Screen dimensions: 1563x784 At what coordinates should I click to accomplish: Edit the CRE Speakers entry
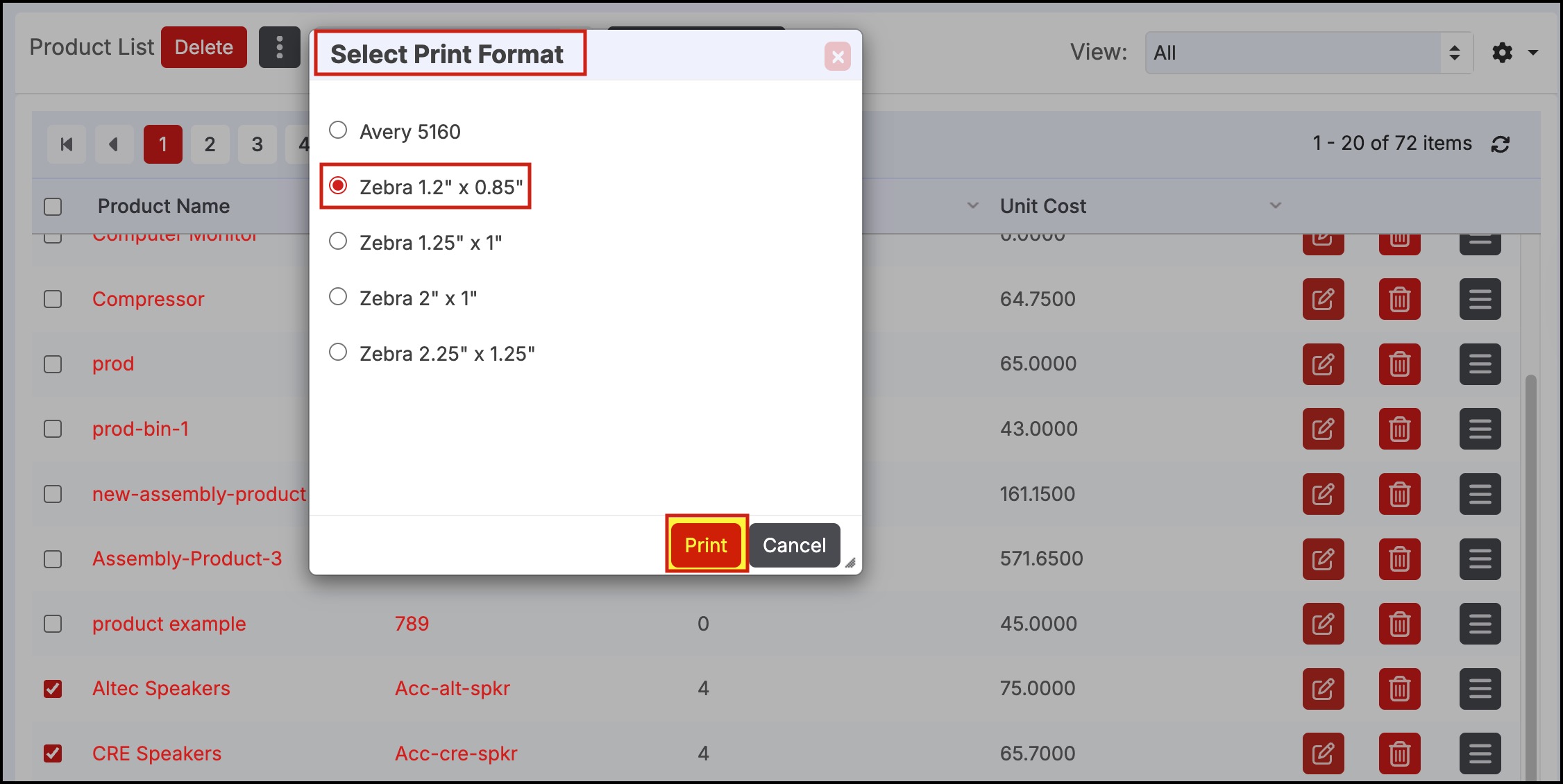click(x=1323, y=753)
